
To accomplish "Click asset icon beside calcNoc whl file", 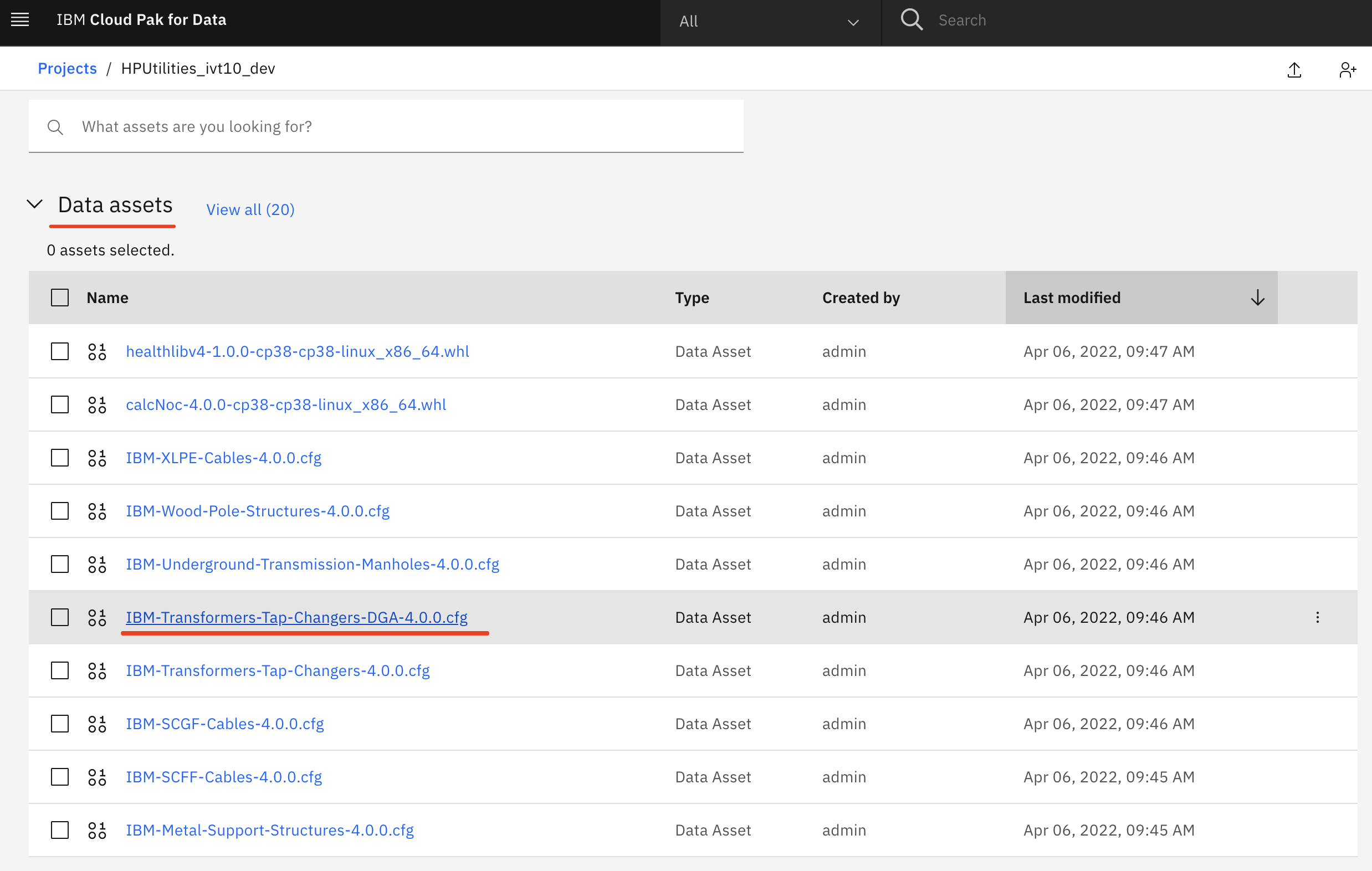I will pyautogui.click(x=97, y=404).
